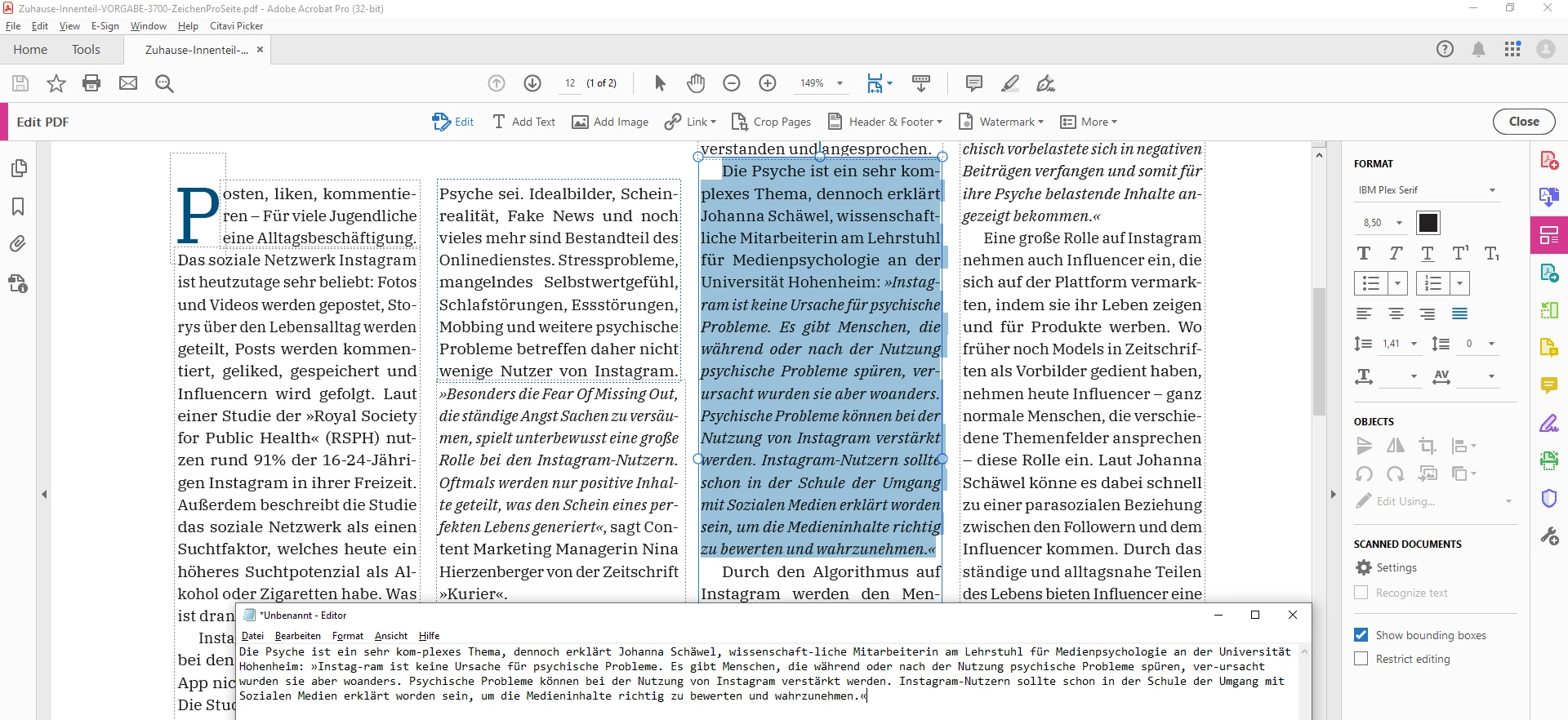Open the Page Thumbnails panel
The image size is (1568, 720).
coord(18,168)
